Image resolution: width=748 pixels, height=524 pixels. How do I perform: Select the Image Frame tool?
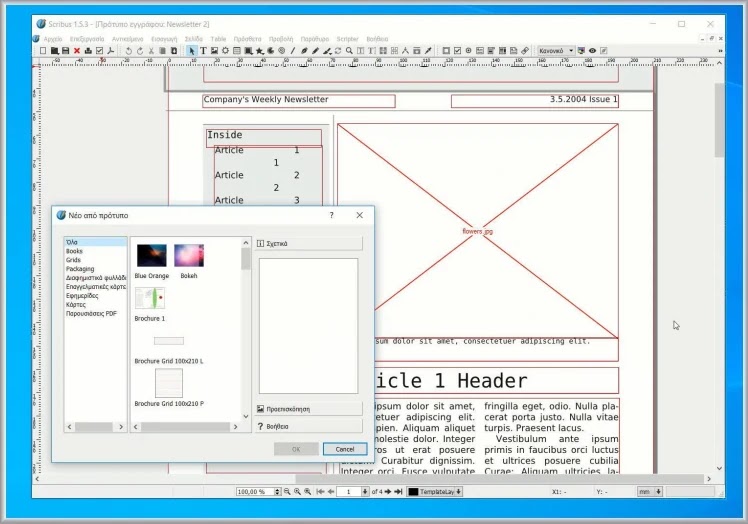tap(214, 51)
